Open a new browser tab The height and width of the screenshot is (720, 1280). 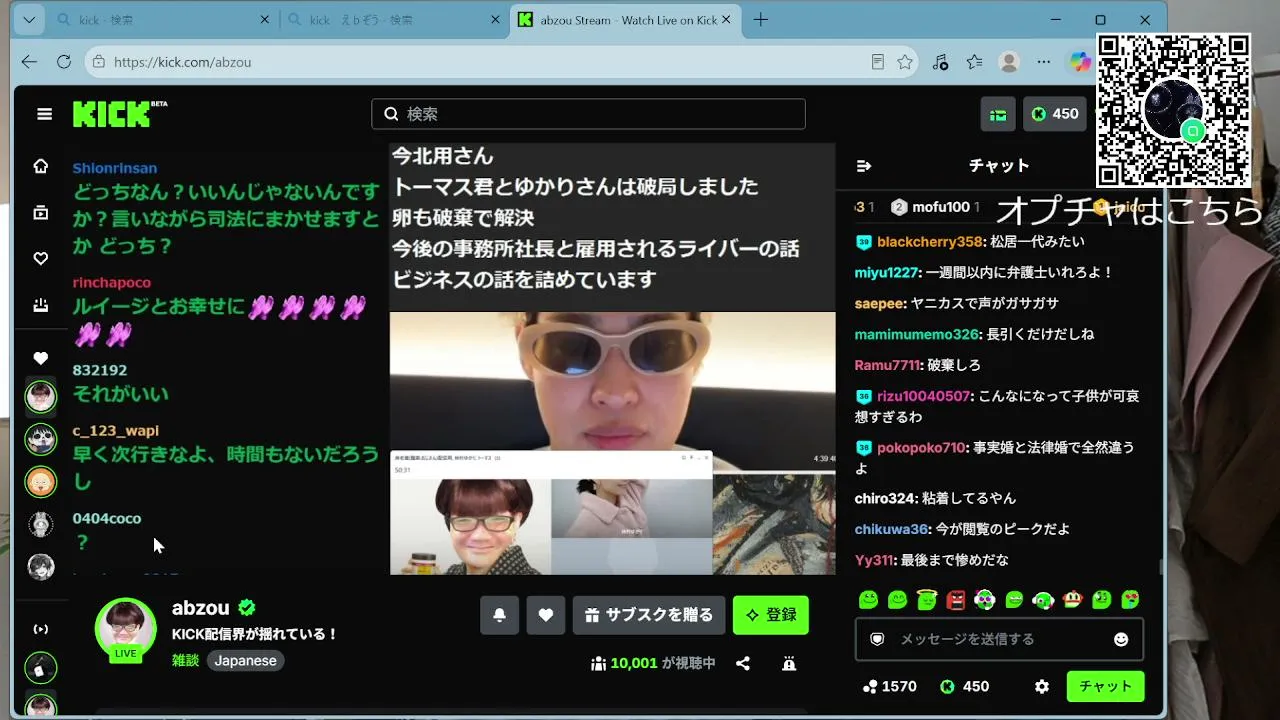761,19
